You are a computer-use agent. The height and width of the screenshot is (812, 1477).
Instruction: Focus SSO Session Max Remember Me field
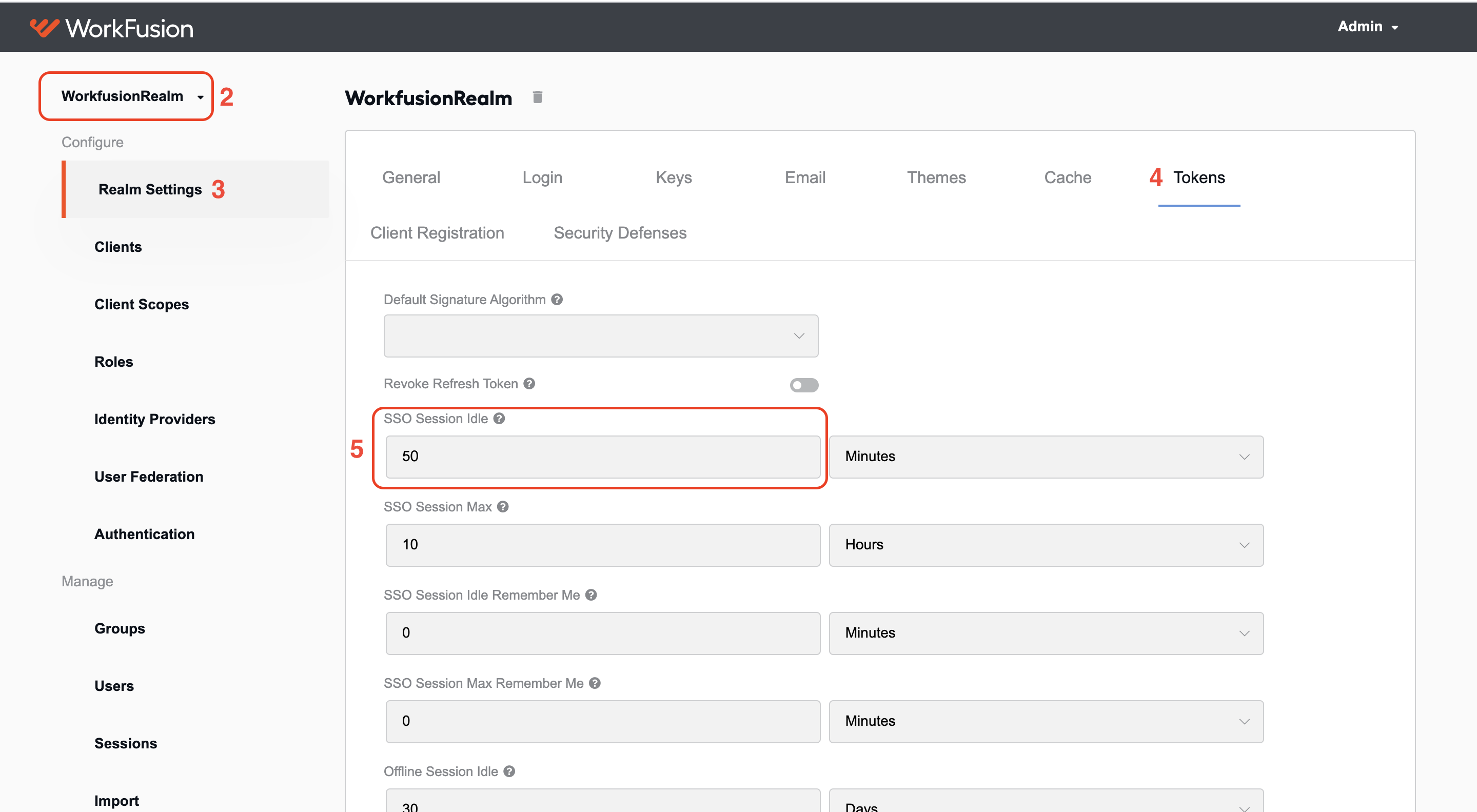coord(603,722)
